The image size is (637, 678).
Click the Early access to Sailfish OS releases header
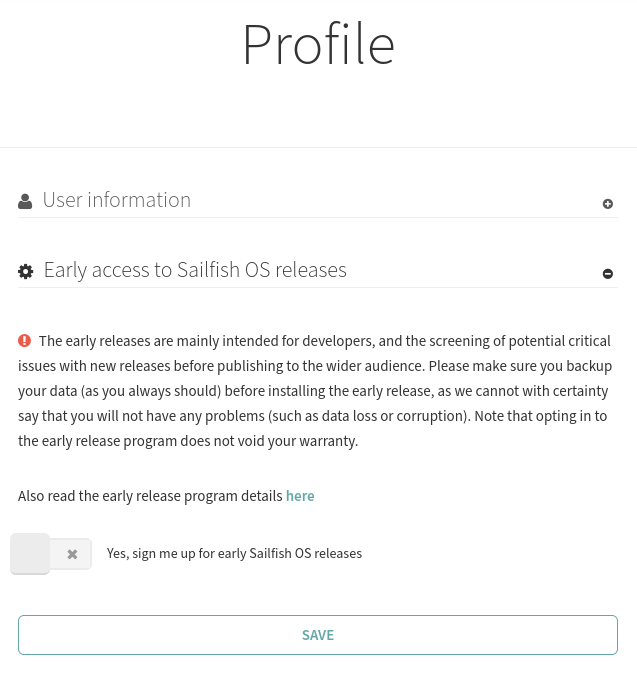195,270
